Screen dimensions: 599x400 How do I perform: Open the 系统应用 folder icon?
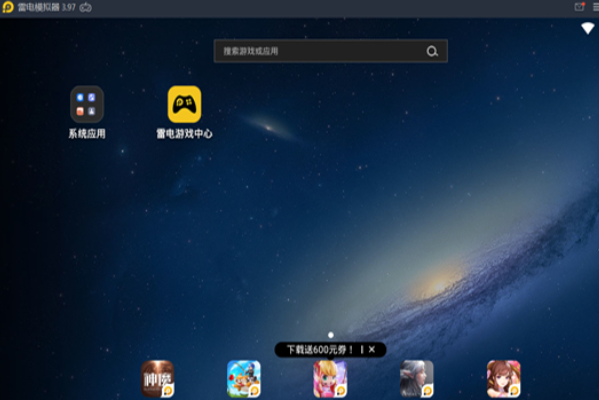[87, 104]
